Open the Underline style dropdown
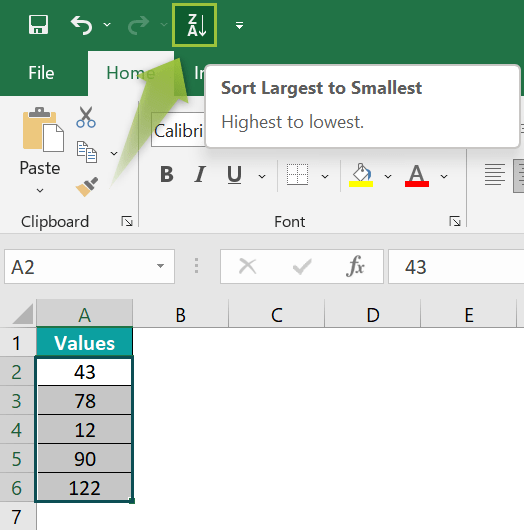Image resolution: width=524 pixels, height=530 pixels. pos(262,176)
